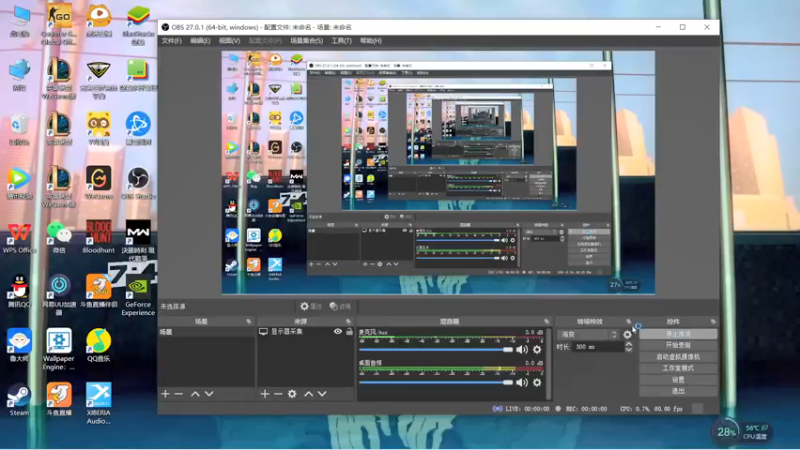Screen dimensions: 800x450
Task: Open the 视图(V) menu in OBS
Action: pyautogui.click(x=229, y=41)
